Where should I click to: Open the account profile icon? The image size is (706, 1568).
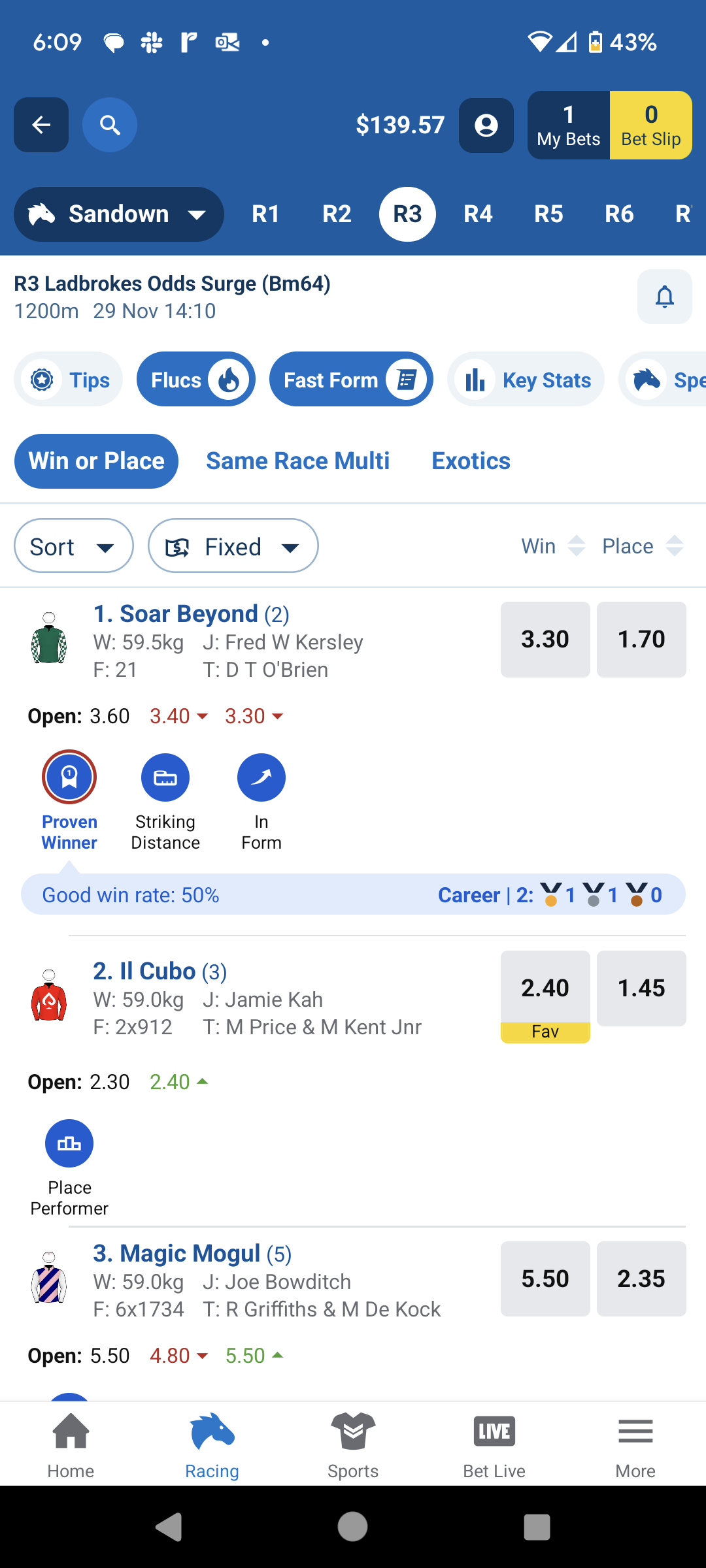[486, 125]
